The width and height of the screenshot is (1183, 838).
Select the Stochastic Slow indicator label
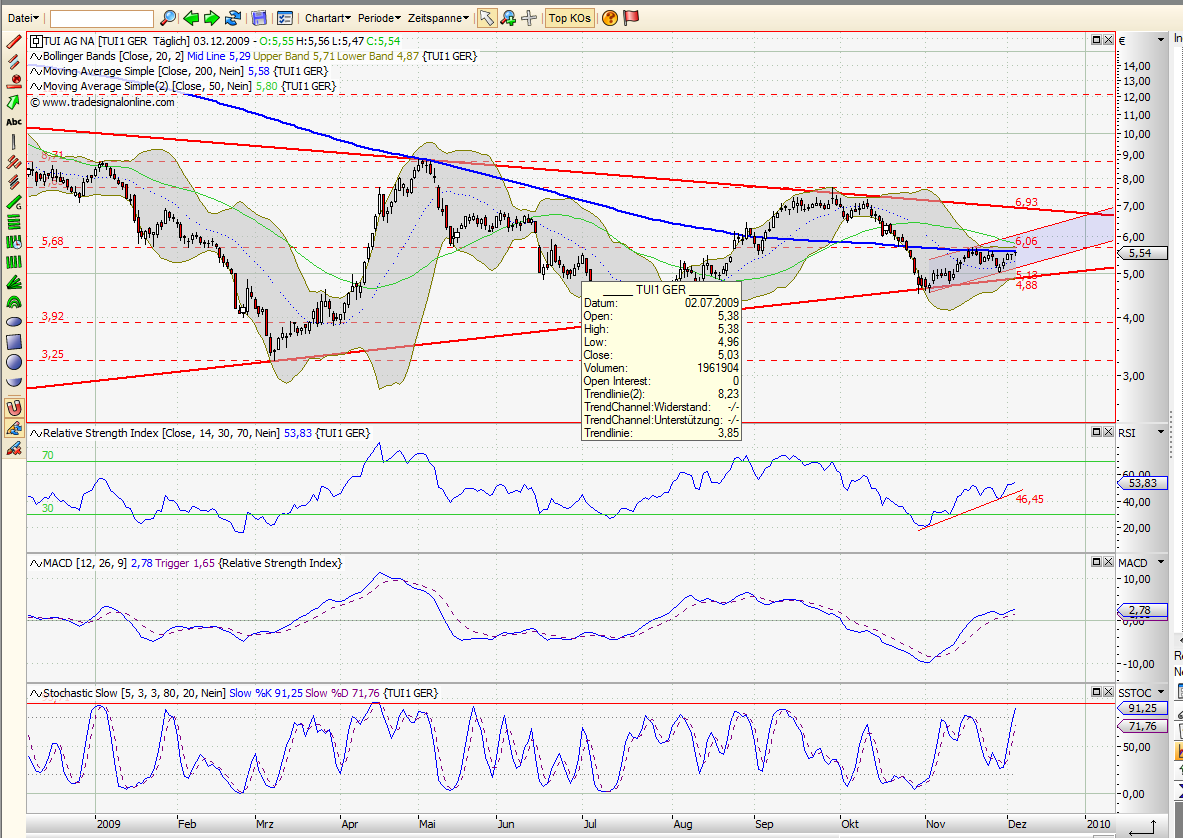pyautogui.click(x=233, y=692)
